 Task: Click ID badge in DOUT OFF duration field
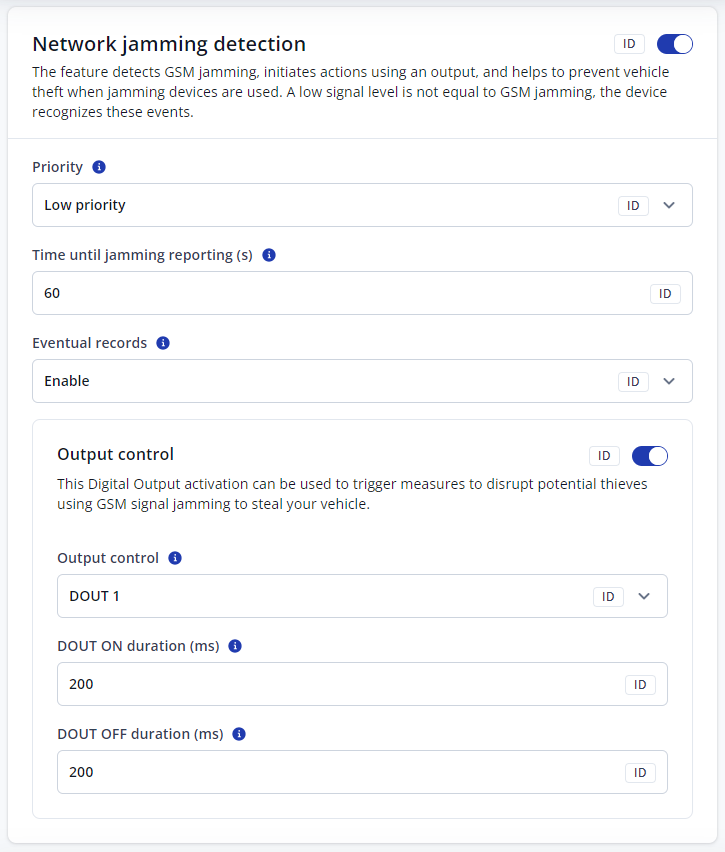[x=640, y=772]
